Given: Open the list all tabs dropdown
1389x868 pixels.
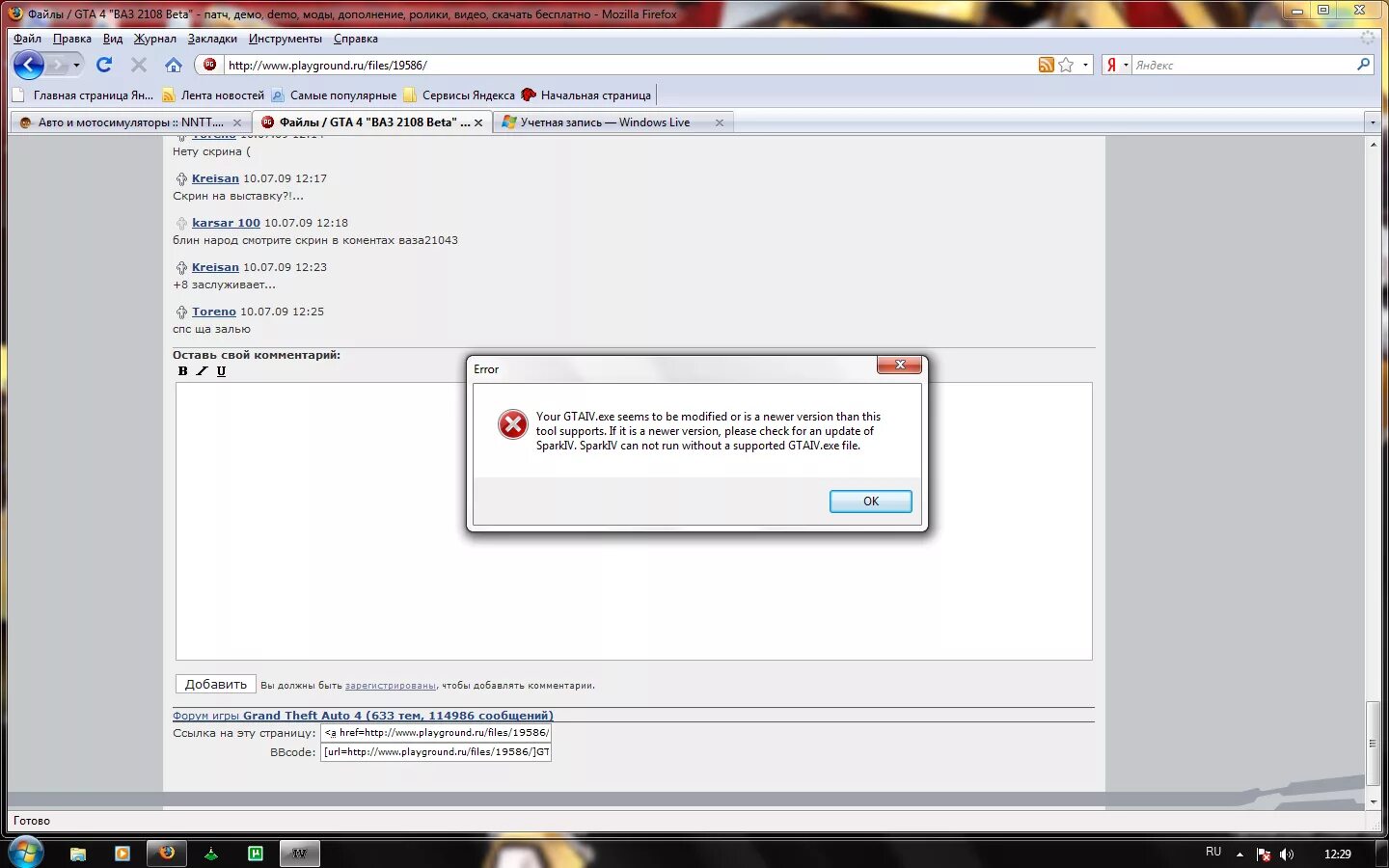Looking at the screenshot, I should (x=1373, y=122).
